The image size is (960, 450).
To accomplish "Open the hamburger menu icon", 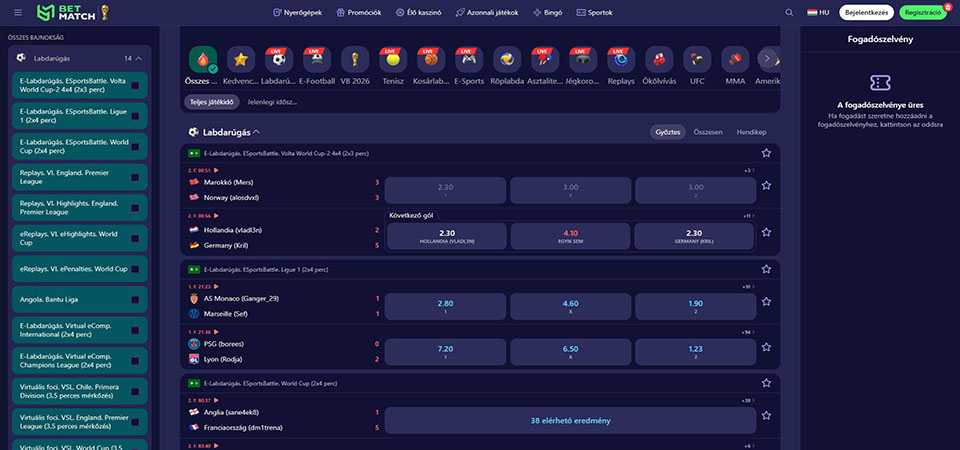I will pos(18,12).
